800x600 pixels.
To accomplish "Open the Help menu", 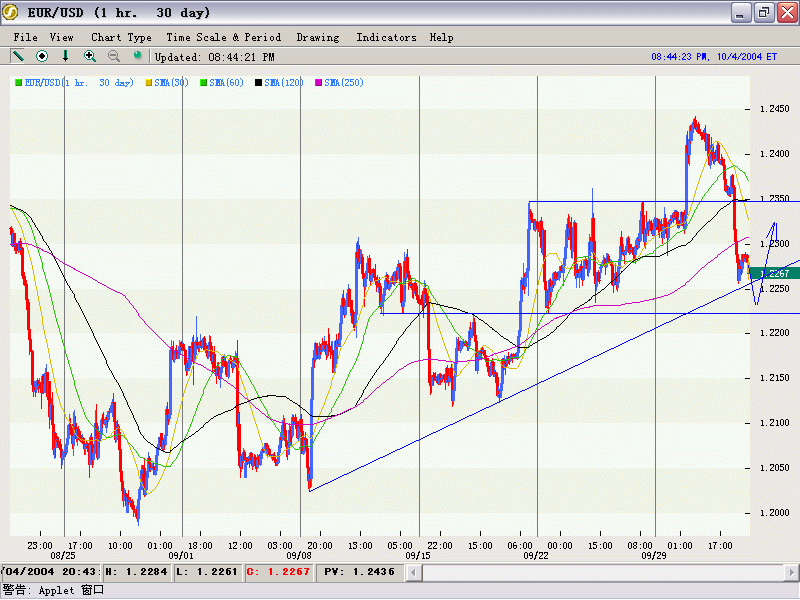I will pyautogui.click(x=441, y=37).
